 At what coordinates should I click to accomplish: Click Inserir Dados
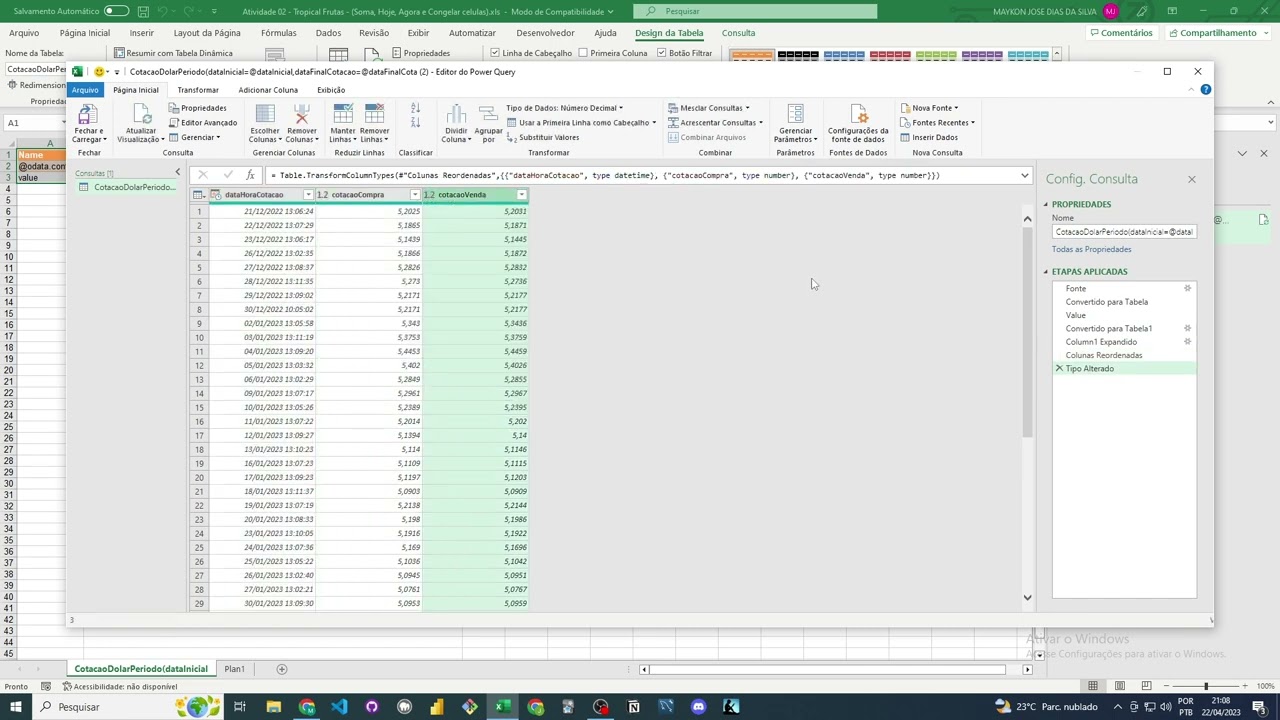coord(929,138)
